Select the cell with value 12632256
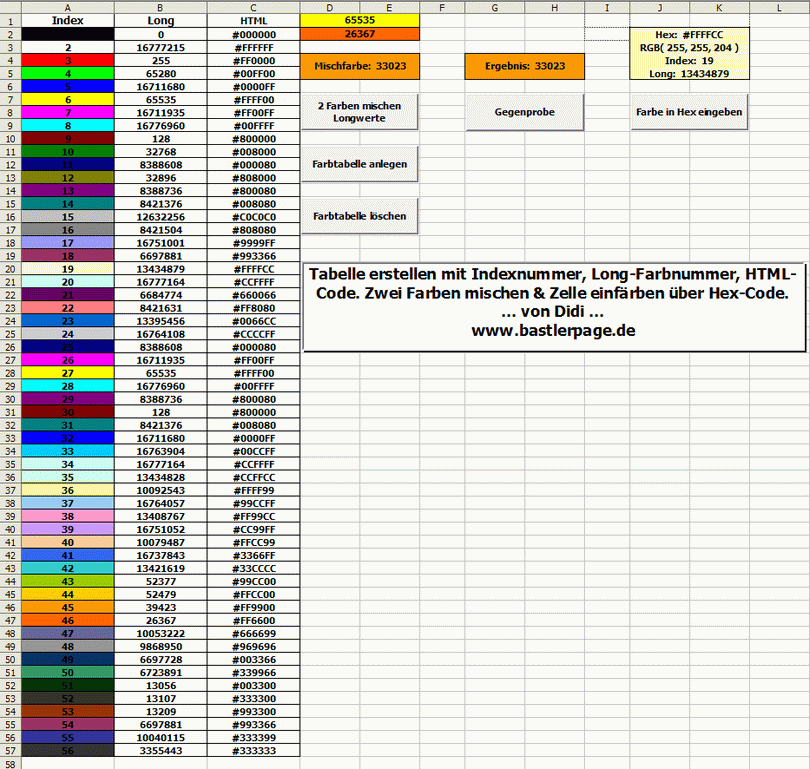Screen dimensions: 810x769 161,217
